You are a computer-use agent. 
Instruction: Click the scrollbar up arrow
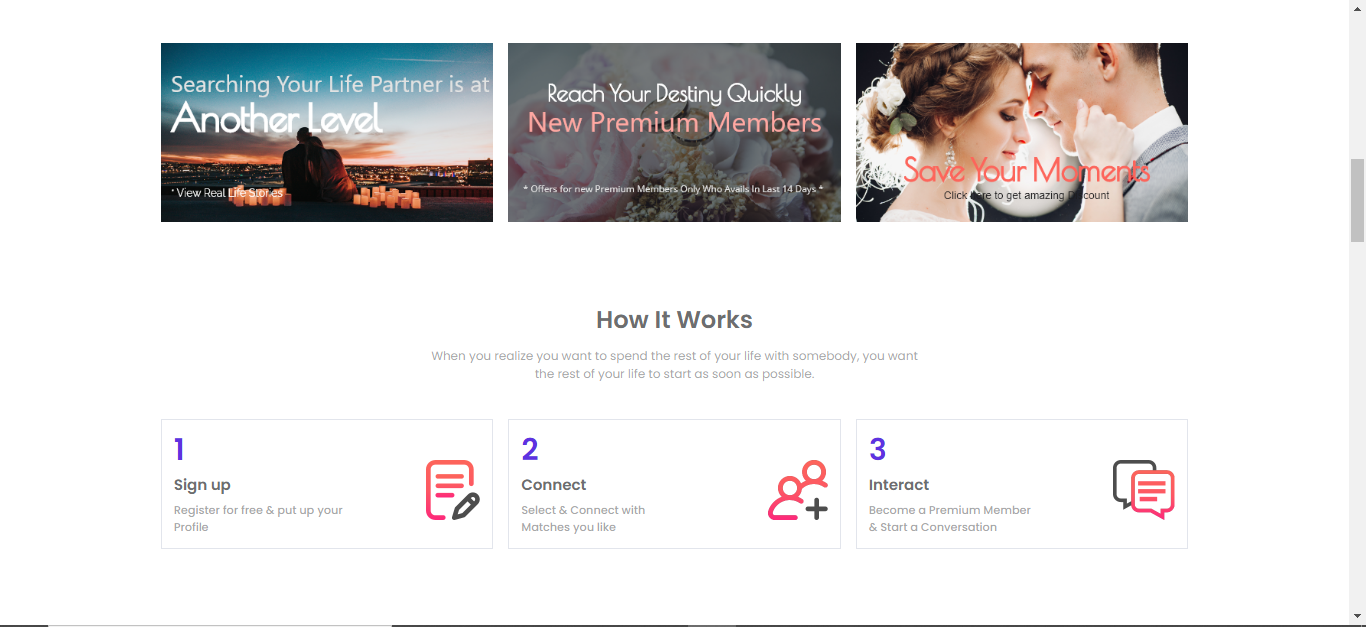click(x=1357, y=8)
